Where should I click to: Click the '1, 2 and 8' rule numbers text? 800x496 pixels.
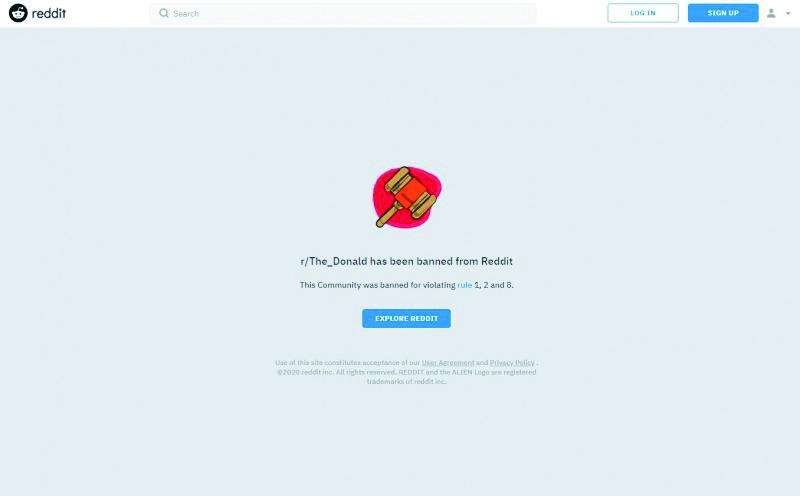[494, 285]
